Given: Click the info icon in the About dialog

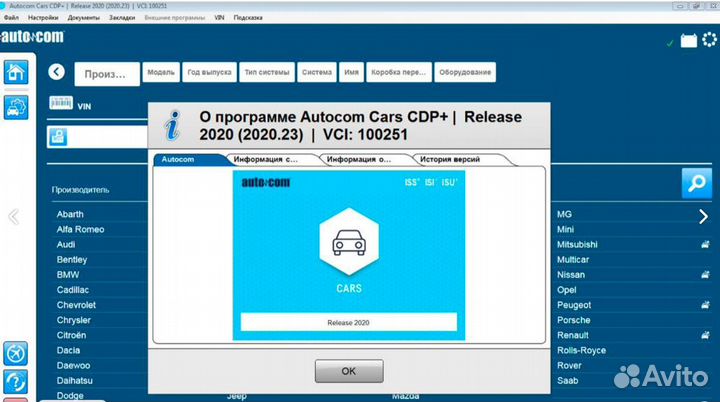Looking at the screenshot, I should pos(173,125).
